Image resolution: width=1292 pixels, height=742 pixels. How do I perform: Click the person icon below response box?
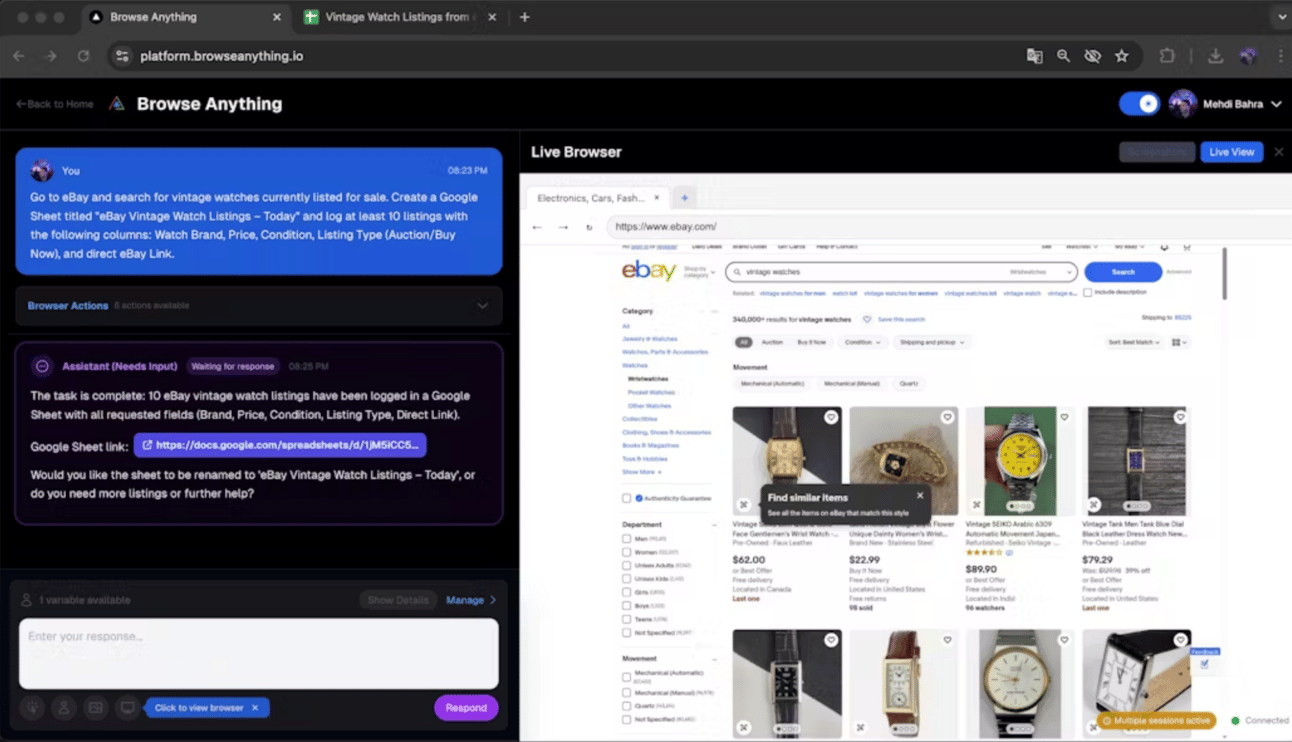click(64, 708)
